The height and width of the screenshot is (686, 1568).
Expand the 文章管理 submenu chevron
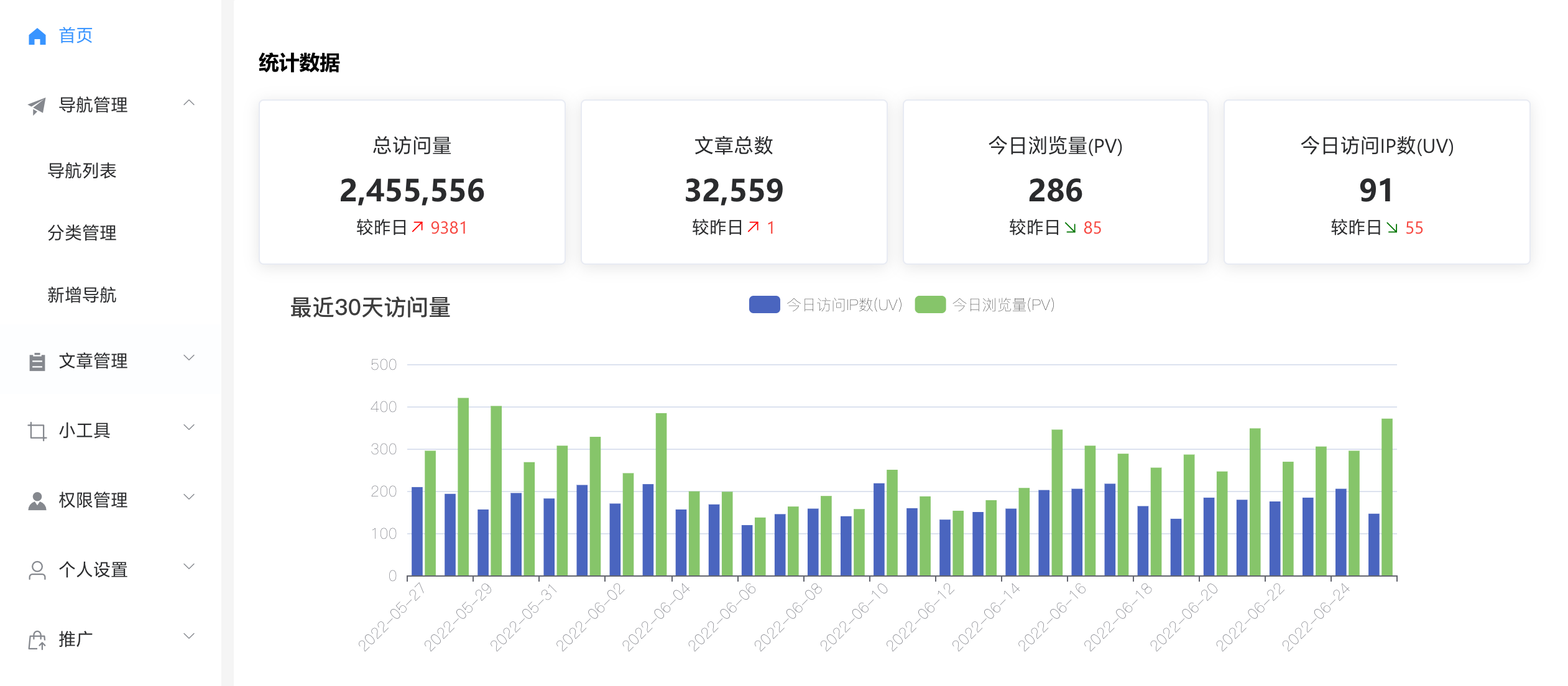click(189, 358)
